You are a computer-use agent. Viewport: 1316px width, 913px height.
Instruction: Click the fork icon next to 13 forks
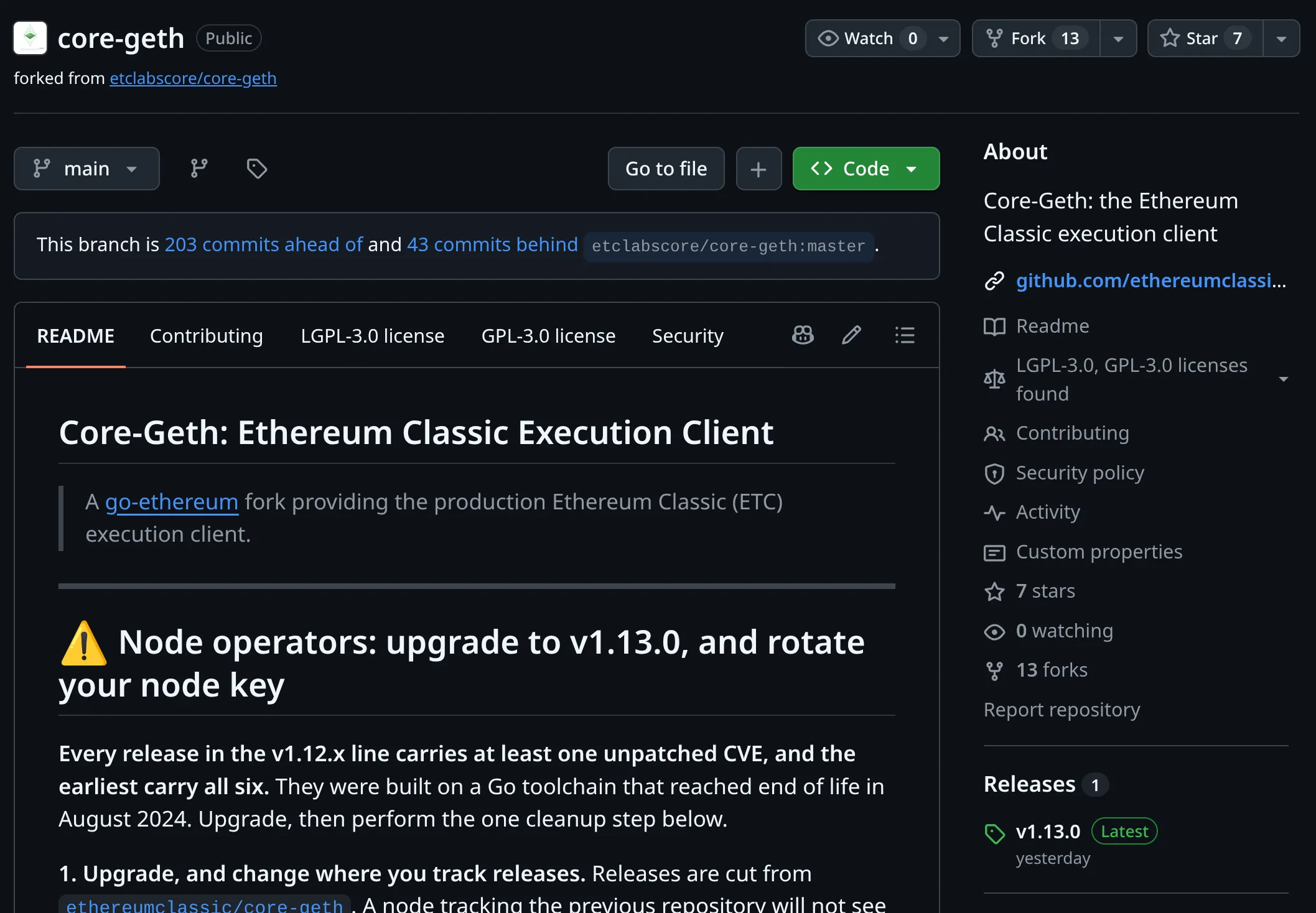tap(994, 671)
